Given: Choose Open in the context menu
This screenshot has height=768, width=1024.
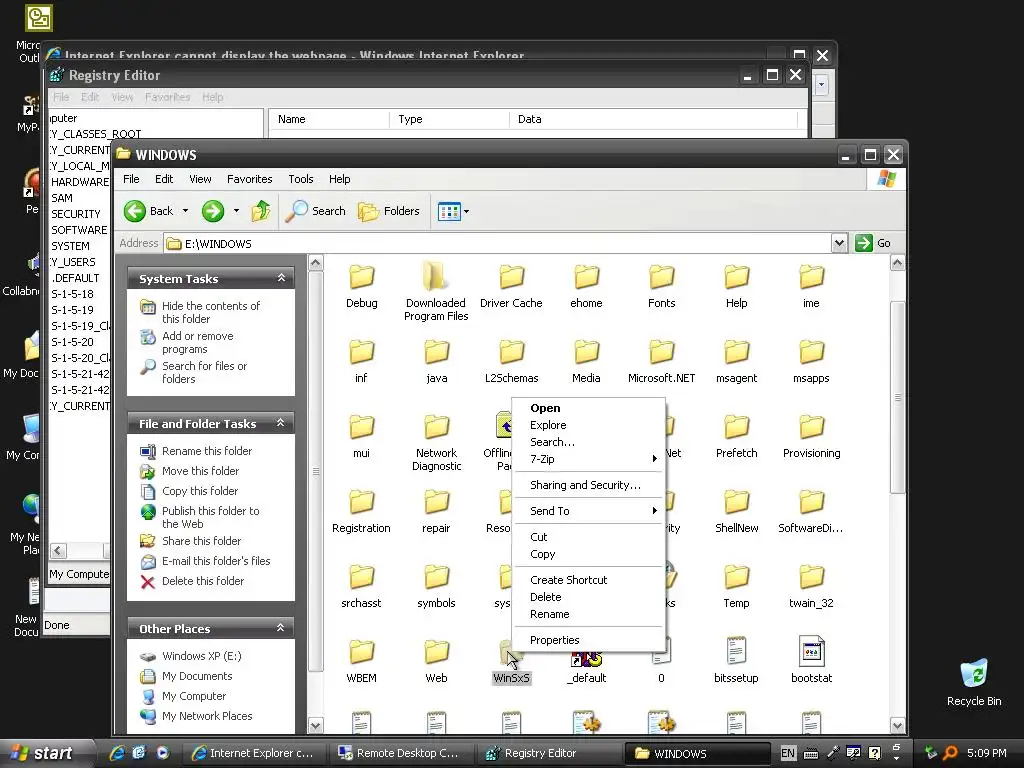Looking at the screenshot, I should point(588,408).
